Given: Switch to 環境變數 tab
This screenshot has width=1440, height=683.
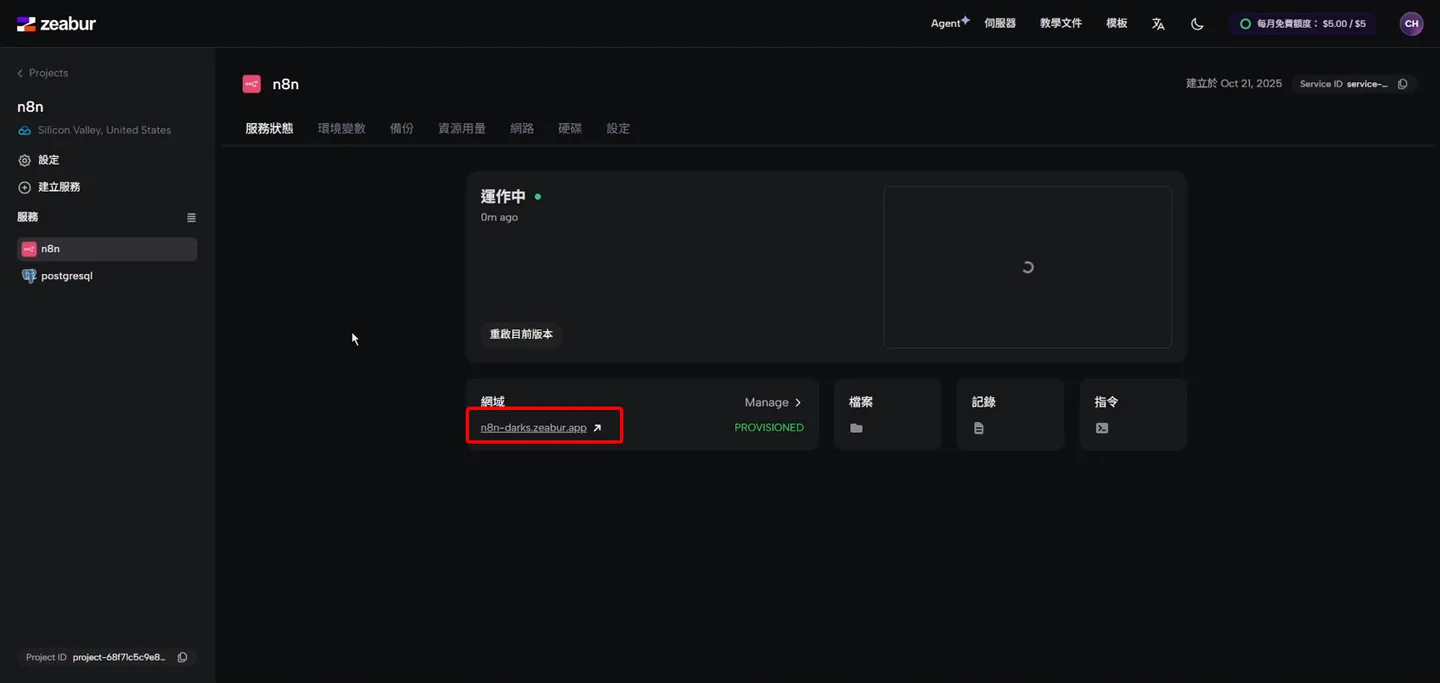Looking at the screenshot, I should point(342,129).
